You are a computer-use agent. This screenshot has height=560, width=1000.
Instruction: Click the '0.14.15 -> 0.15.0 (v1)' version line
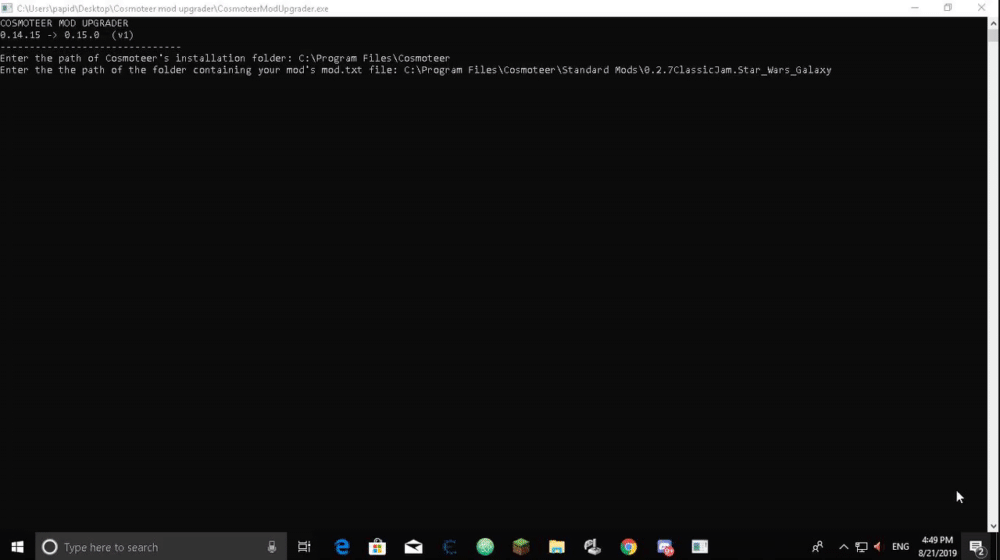click(67, 35)
